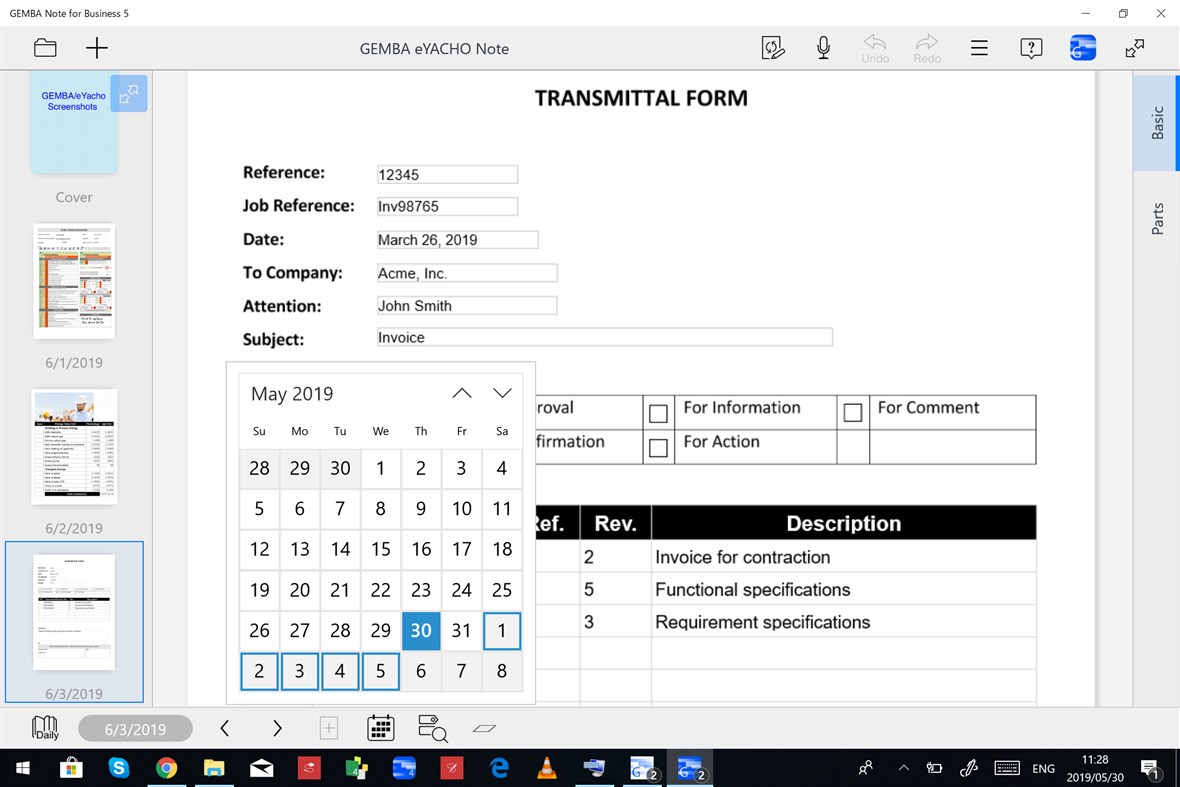Open the tag search icon
The image size is (1180, 787).
(431, 728)
